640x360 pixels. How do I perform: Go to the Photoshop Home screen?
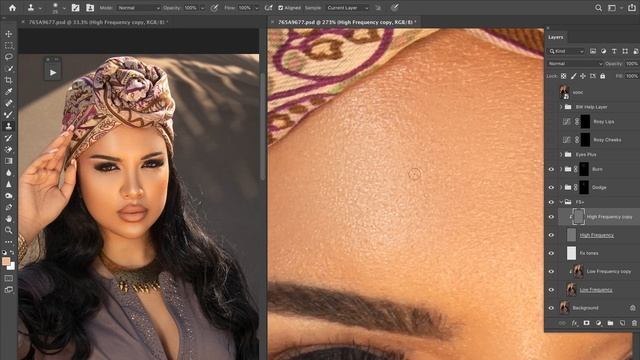[x=12, y=8]
